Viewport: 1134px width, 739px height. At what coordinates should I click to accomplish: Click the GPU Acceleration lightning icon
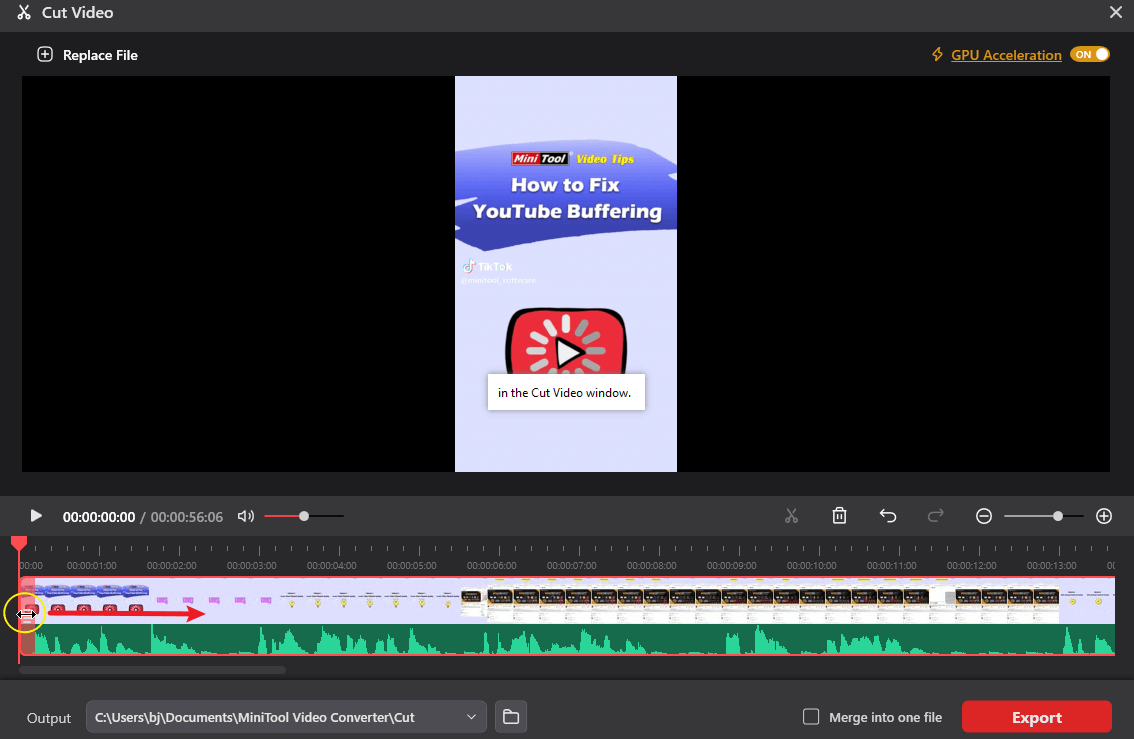tap(937, 54)
